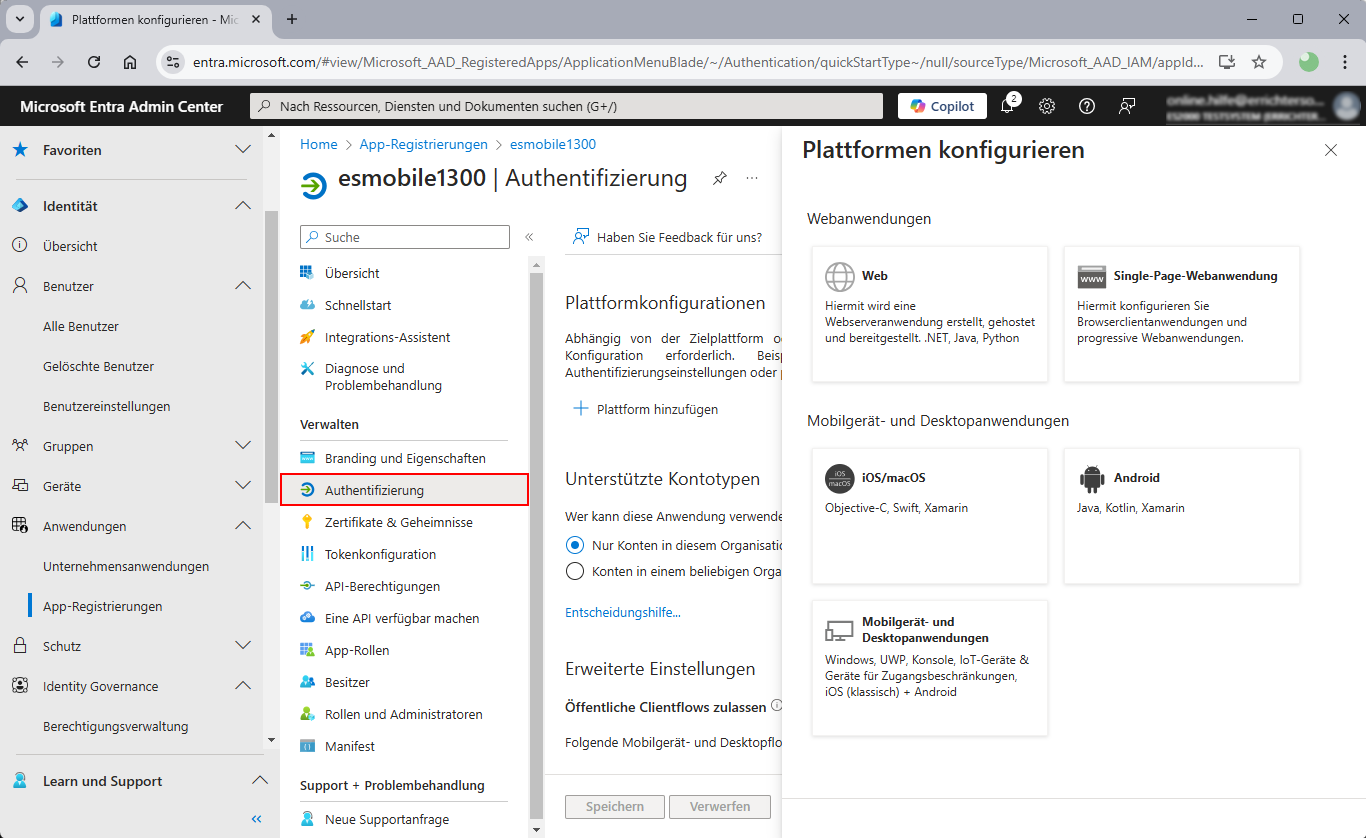
Task: Click the Identity Governance icon
Action: 20,686
